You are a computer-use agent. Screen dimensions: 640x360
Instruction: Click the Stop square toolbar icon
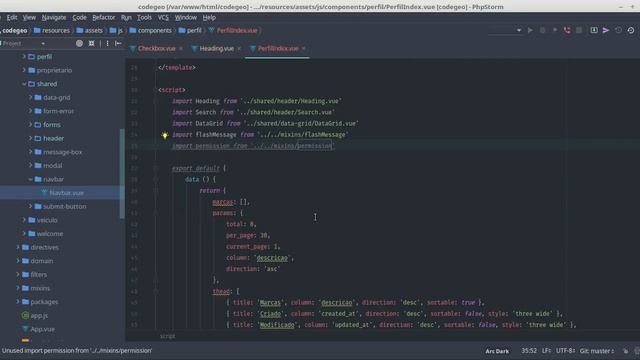(x=579, y=30)
